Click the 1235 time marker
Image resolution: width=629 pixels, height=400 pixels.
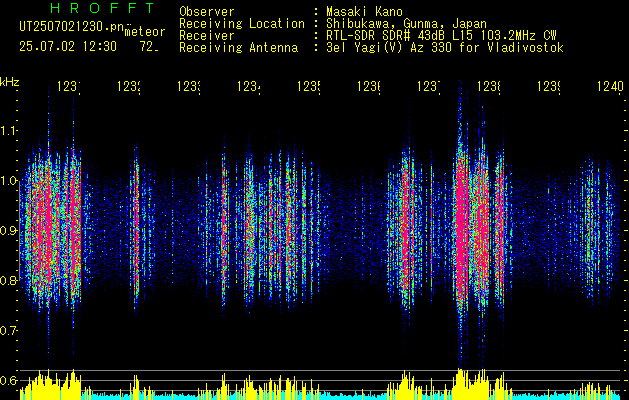tap(308, 87)
